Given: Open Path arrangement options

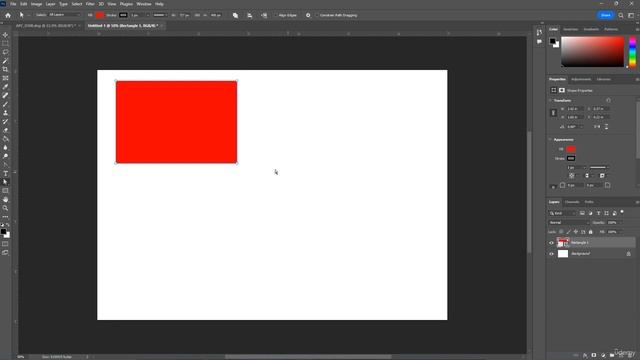Looking at the screenshot, I should (264, 15).
